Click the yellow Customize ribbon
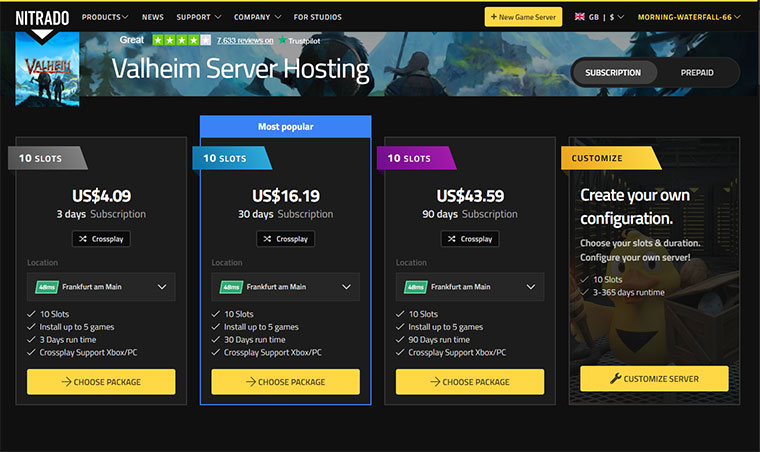The height and width of the screenshot is (452, 760). 611,158
